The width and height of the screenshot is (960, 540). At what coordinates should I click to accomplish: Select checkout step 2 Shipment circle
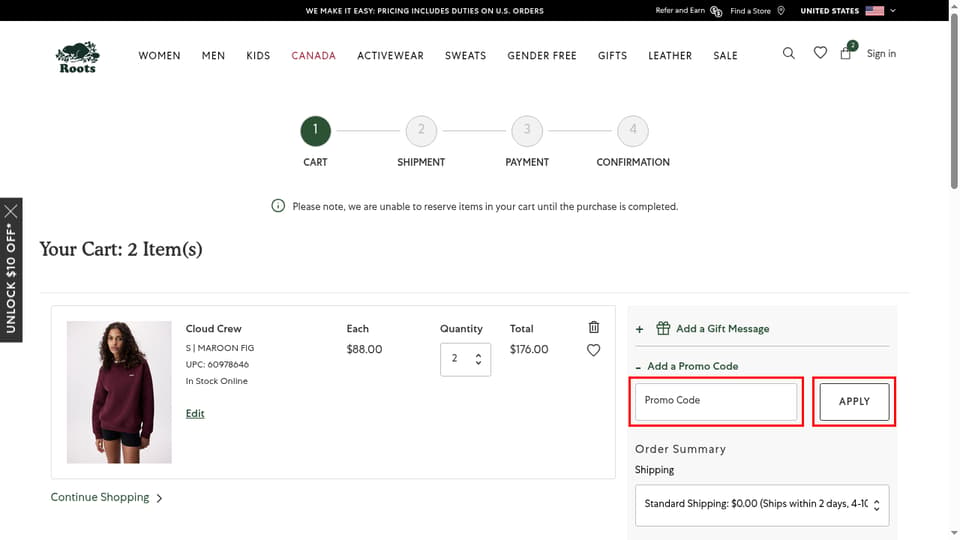click(x=421, y=131)
